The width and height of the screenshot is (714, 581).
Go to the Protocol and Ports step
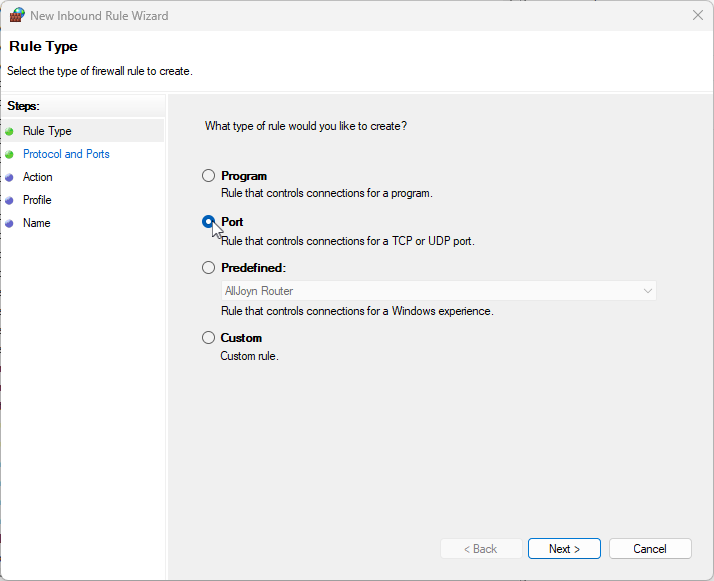pos(66,154)
